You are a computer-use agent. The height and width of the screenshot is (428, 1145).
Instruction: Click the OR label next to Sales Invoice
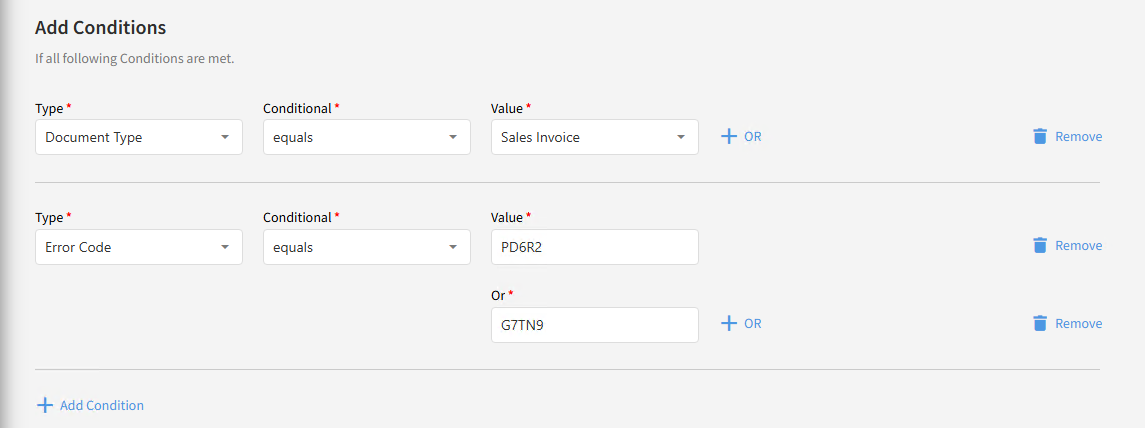753,136
